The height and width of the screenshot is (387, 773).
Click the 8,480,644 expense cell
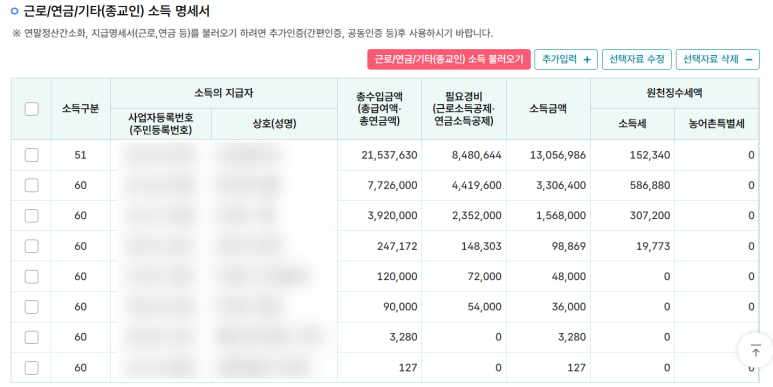pos(464,155)
